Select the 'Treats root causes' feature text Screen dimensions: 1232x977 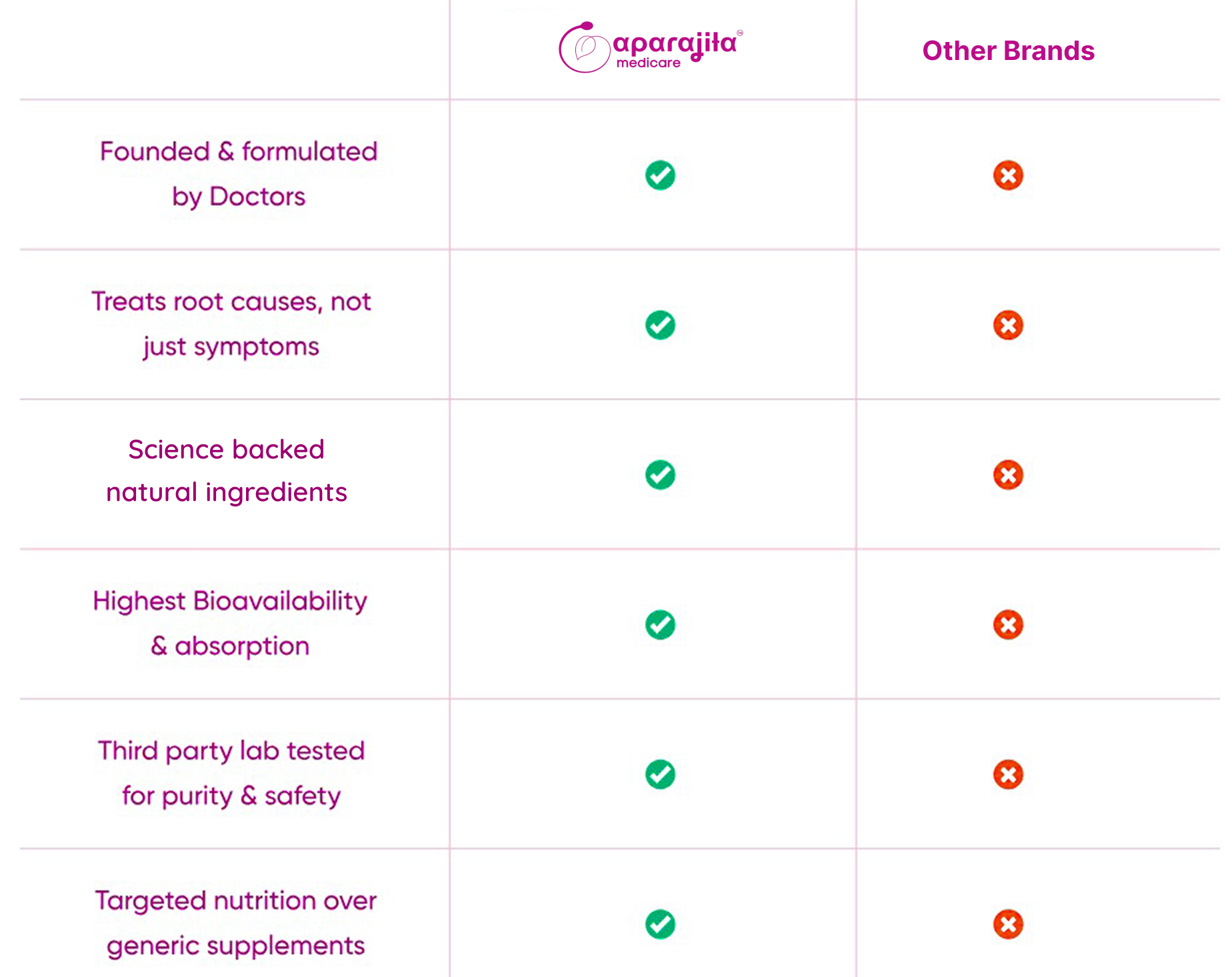231,324
